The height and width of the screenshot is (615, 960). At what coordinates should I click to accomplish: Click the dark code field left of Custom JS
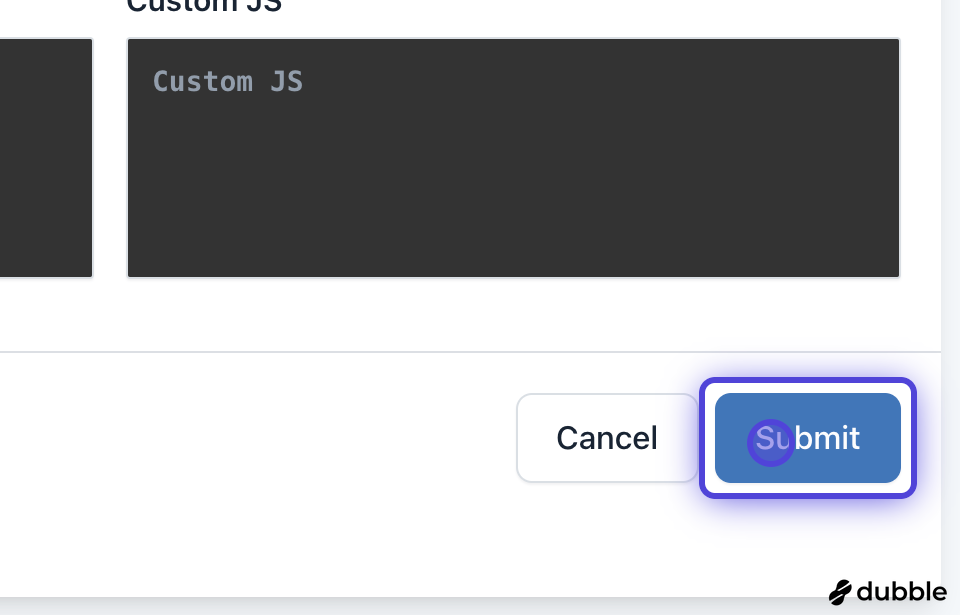point(46,158)
